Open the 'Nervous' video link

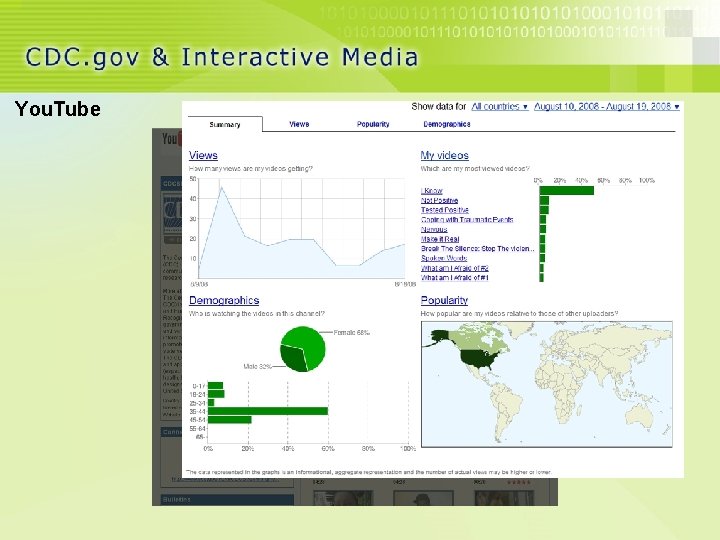tap(434, 229)
